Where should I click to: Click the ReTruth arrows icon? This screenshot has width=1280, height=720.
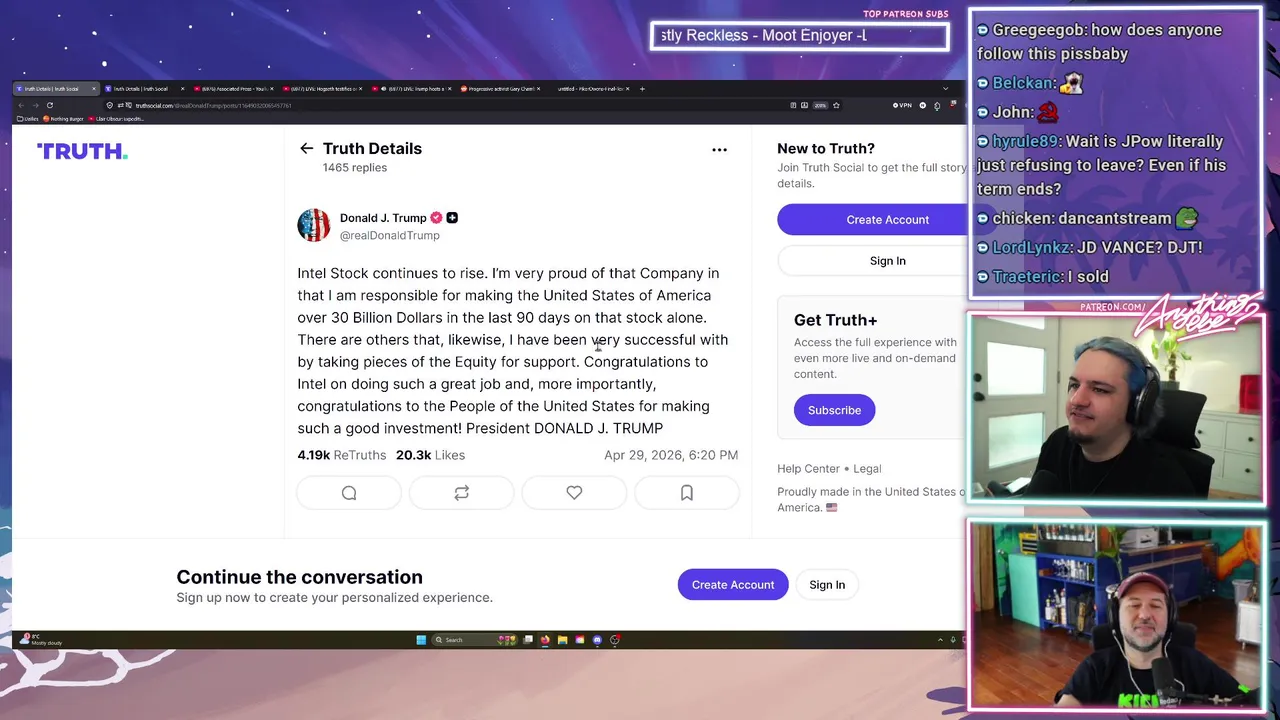[x=461, y=493]
